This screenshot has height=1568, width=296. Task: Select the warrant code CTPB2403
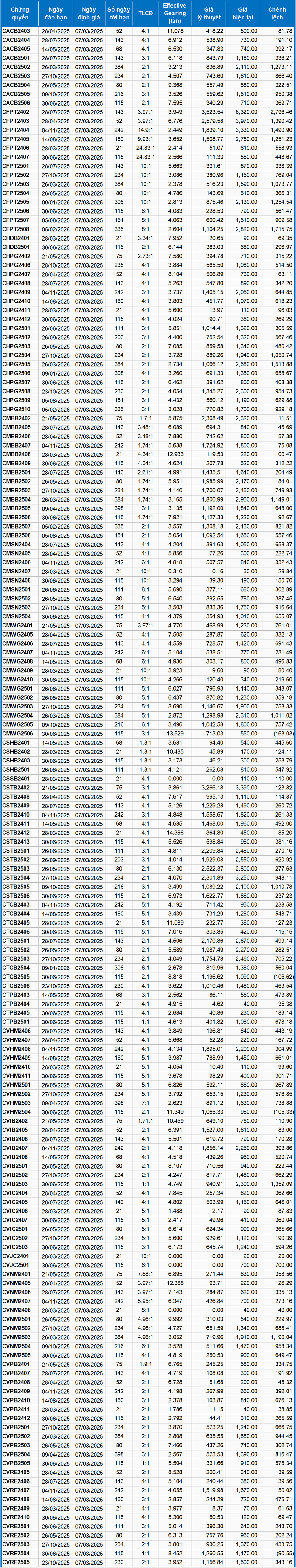(x=16, y=995)
